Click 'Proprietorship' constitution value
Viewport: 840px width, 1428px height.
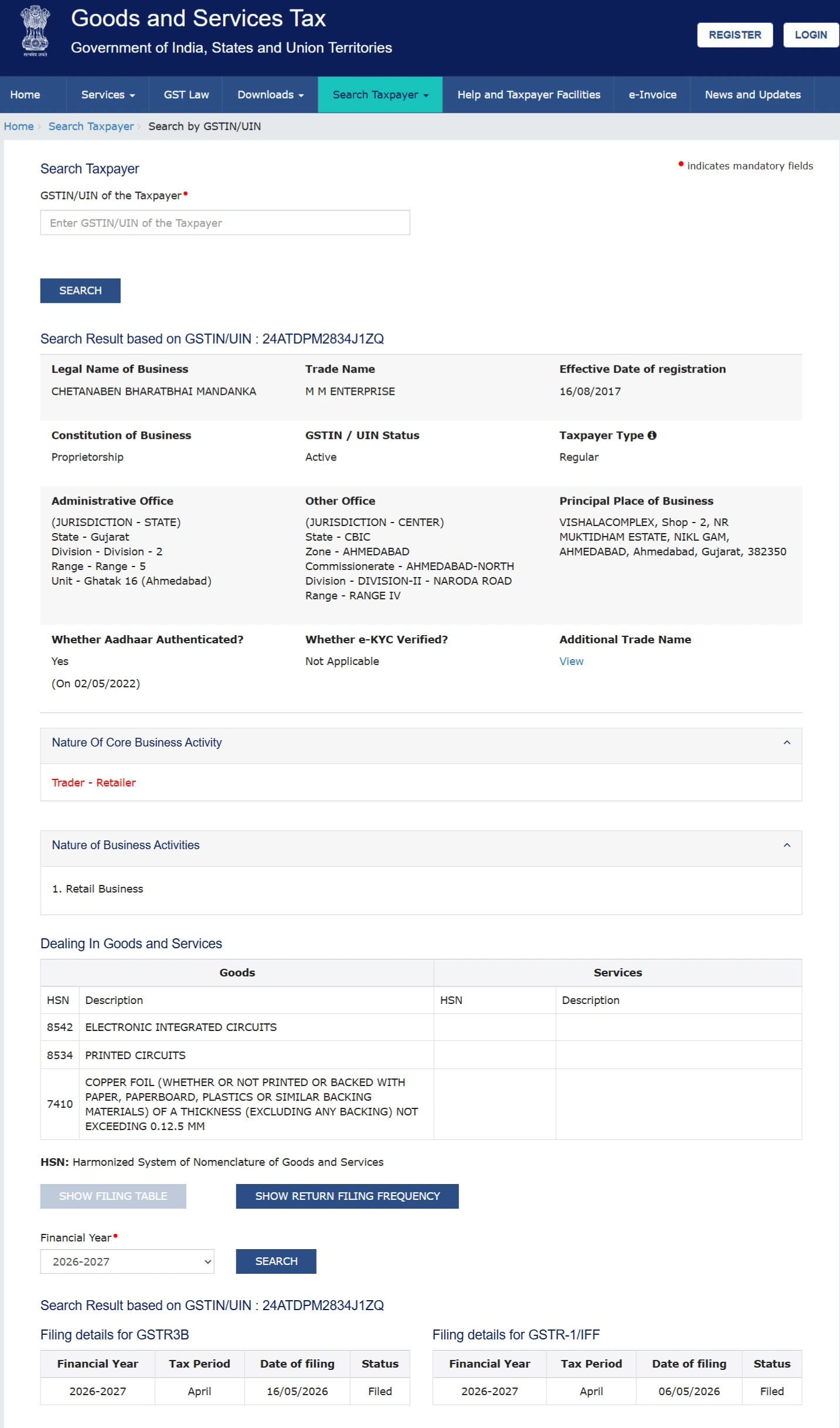click(87, 457)
